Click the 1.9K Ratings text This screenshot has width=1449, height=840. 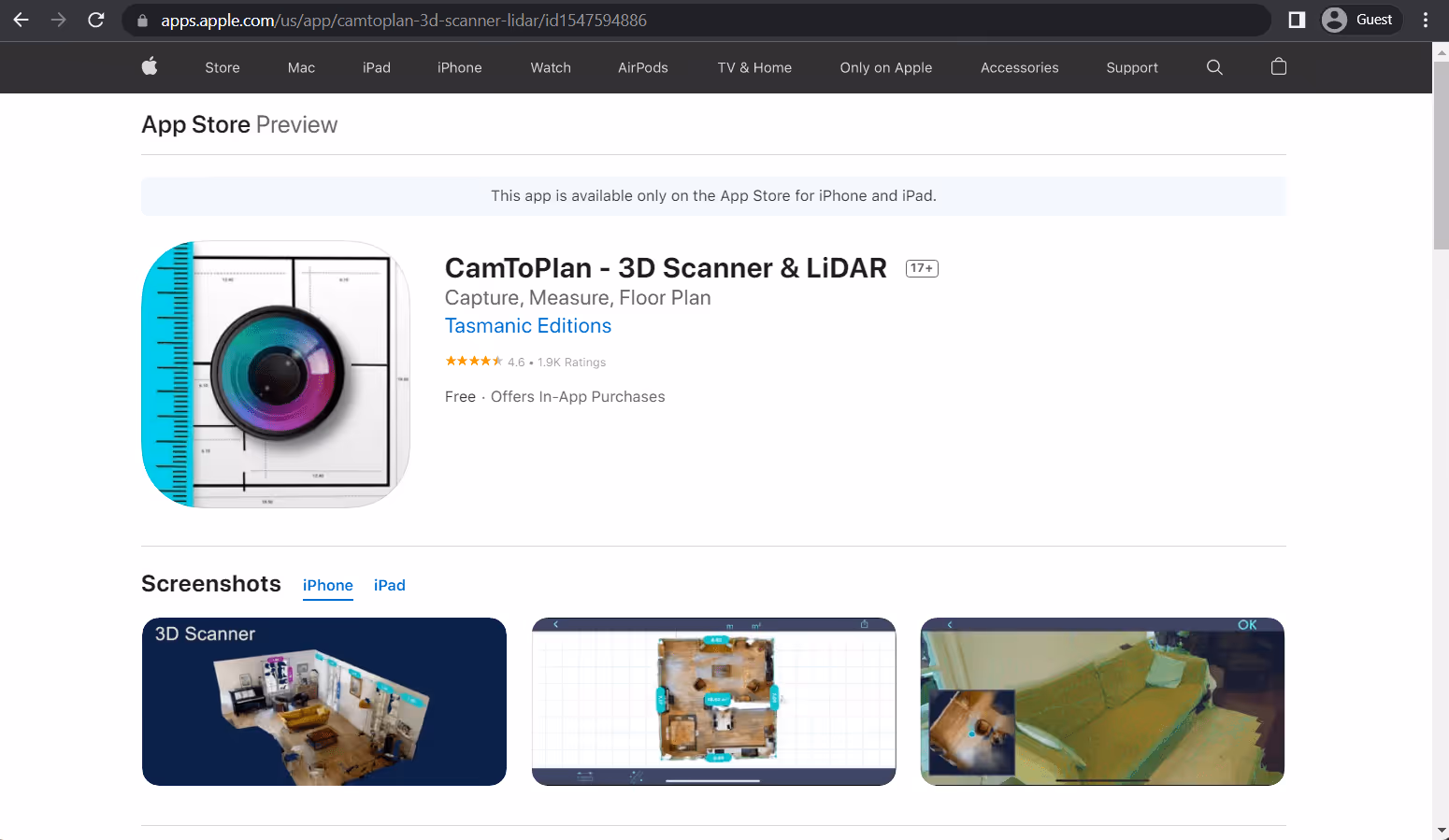571,363
